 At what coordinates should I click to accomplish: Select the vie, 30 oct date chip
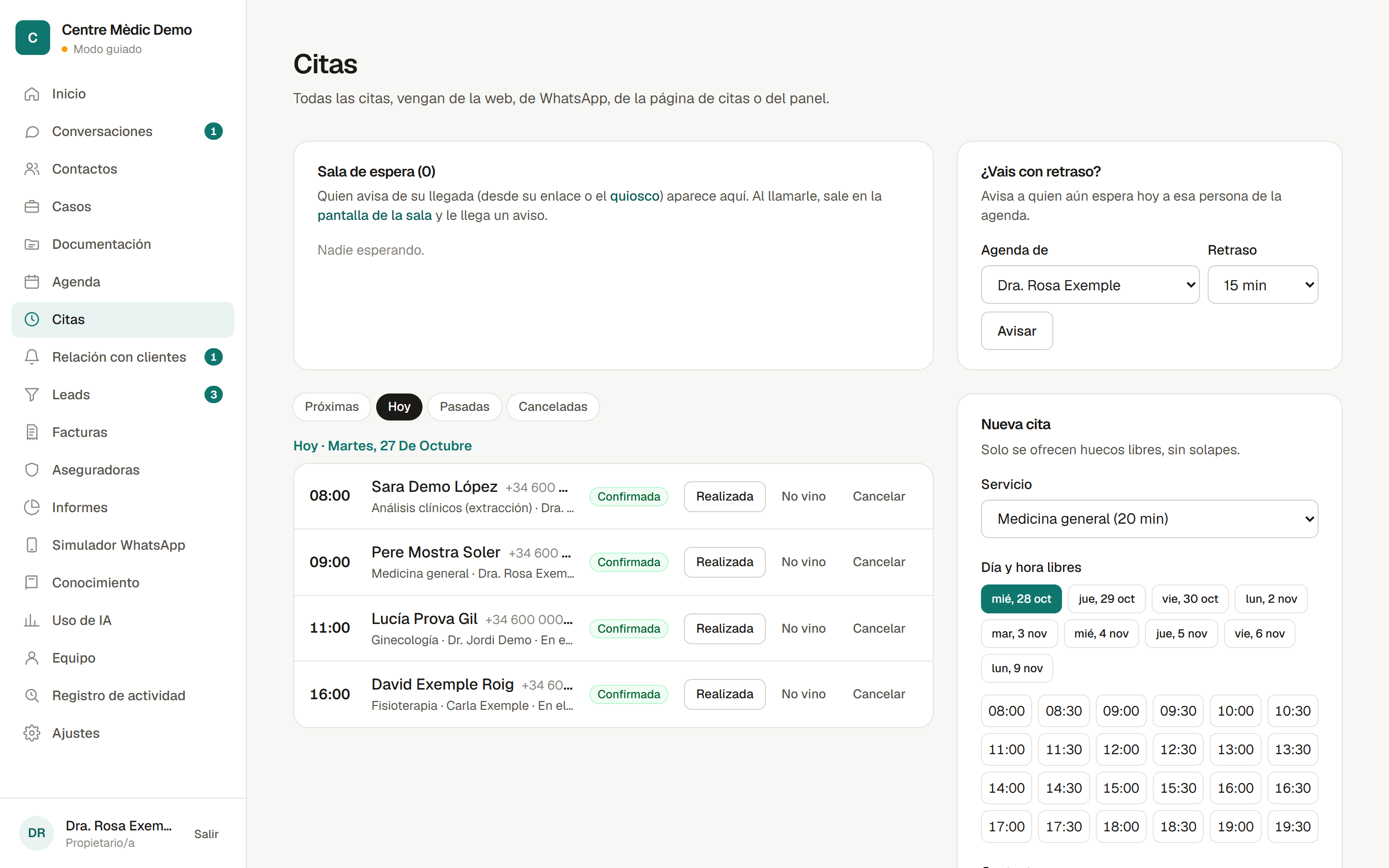(x=1190, y=599)
